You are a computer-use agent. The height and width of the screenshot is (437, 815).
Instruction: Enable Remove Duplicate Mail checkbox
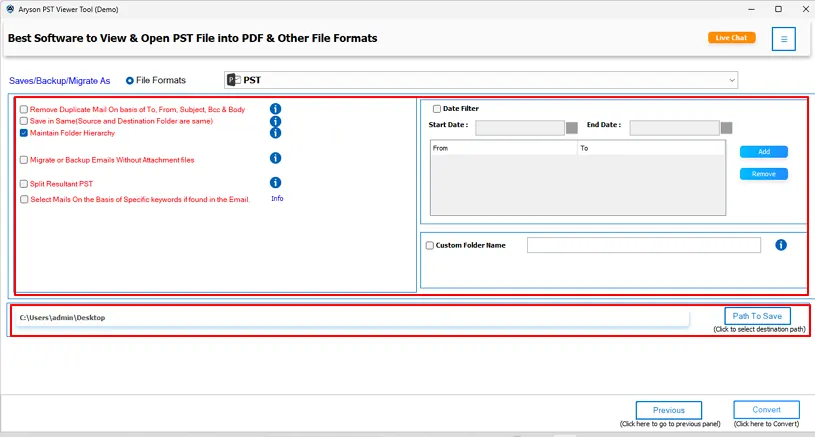tap(24, 110)
